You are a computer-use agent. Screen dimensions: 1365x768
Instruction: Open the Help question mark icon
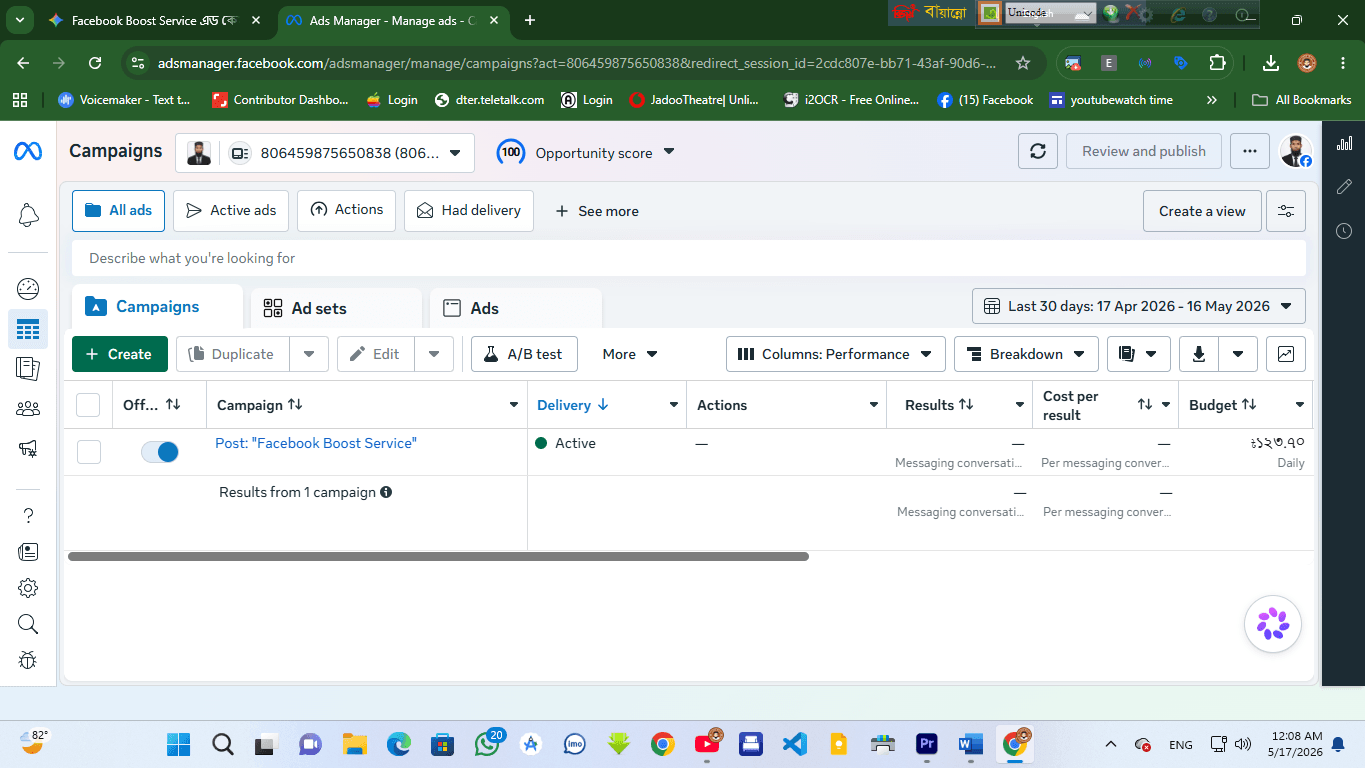(28, 515)
